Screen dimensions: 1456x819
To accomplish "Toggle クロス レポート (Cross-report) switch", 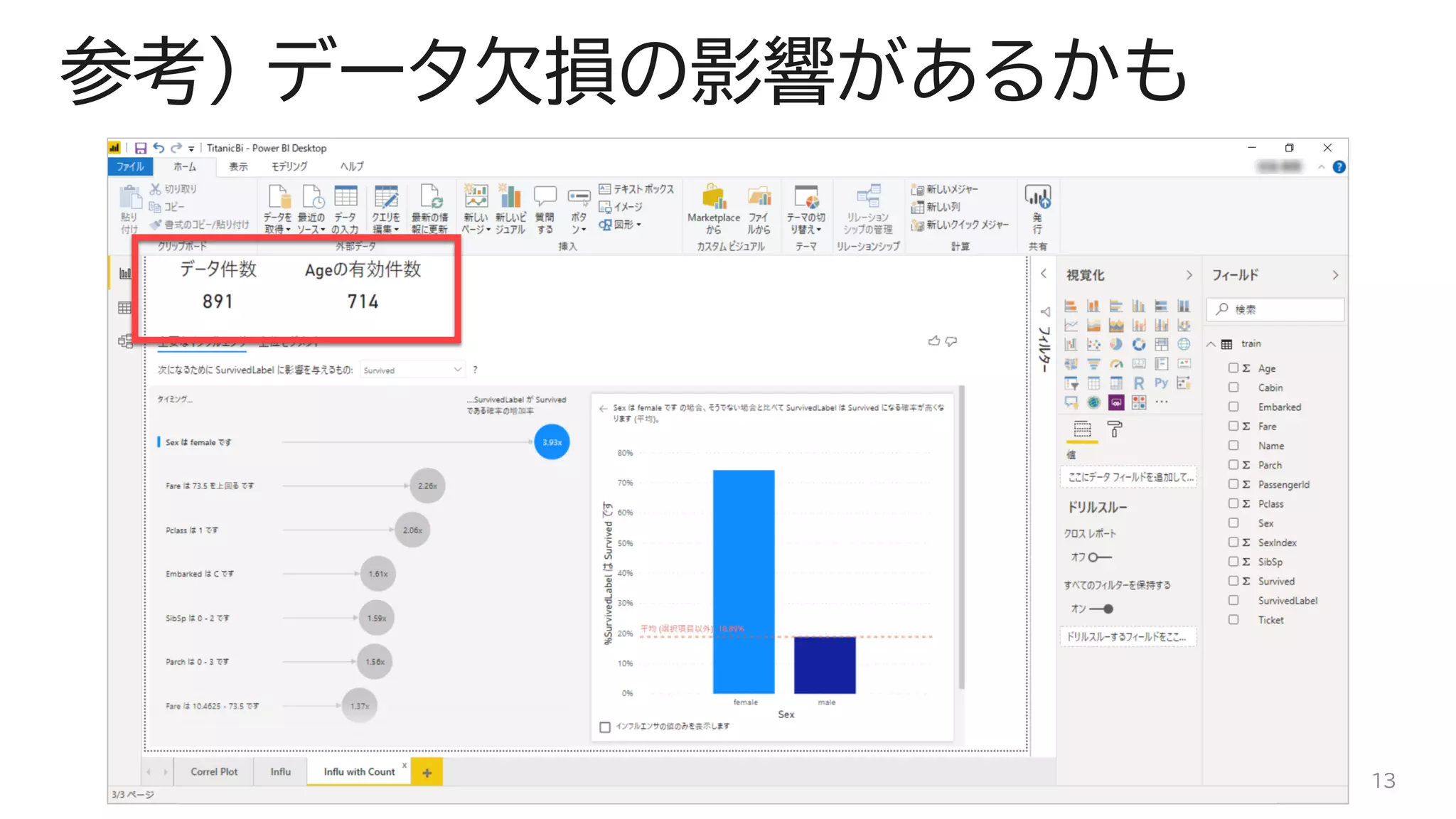I will [1099, 557].
